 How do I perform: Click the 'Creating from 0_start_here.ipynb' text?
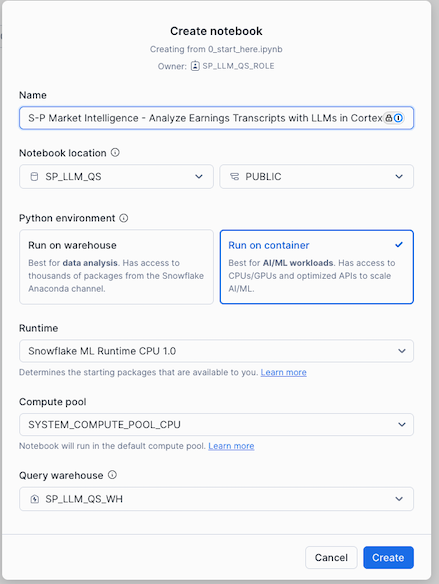click(216, 49)
